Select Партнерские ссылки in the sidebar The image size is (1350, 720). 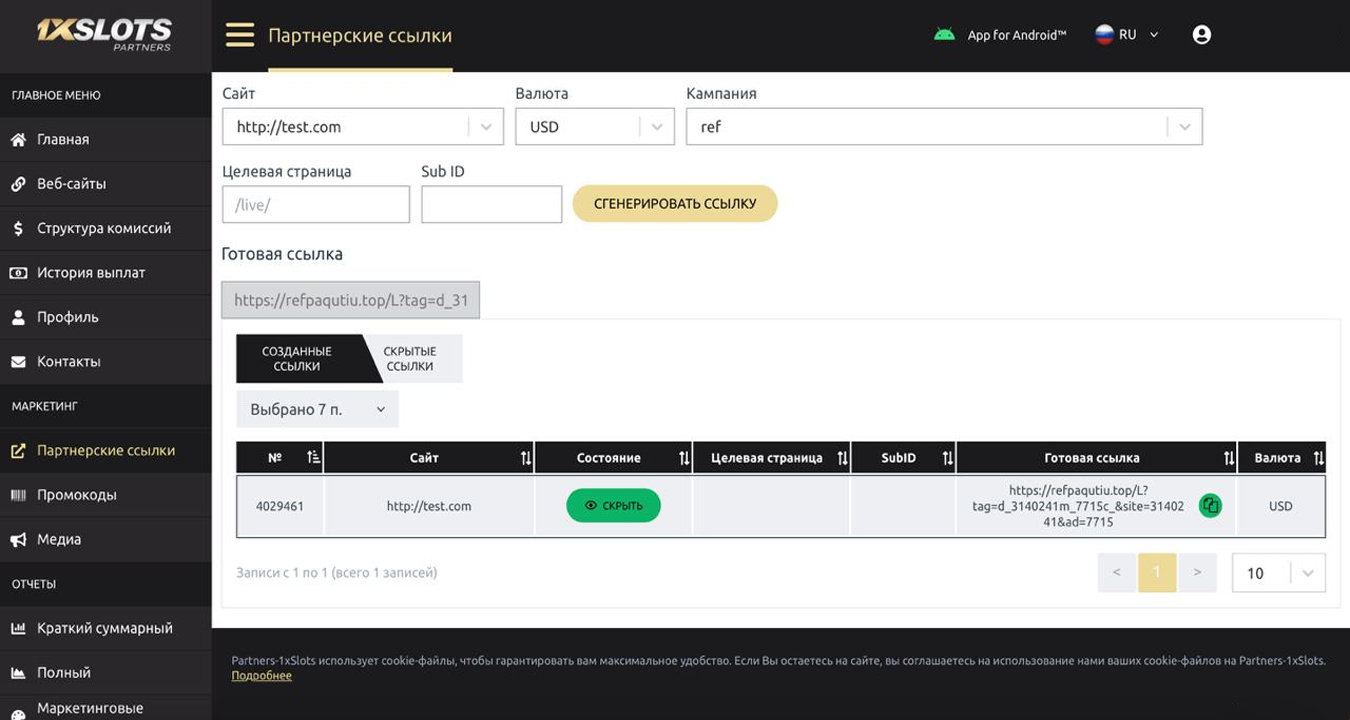(105, 450)
